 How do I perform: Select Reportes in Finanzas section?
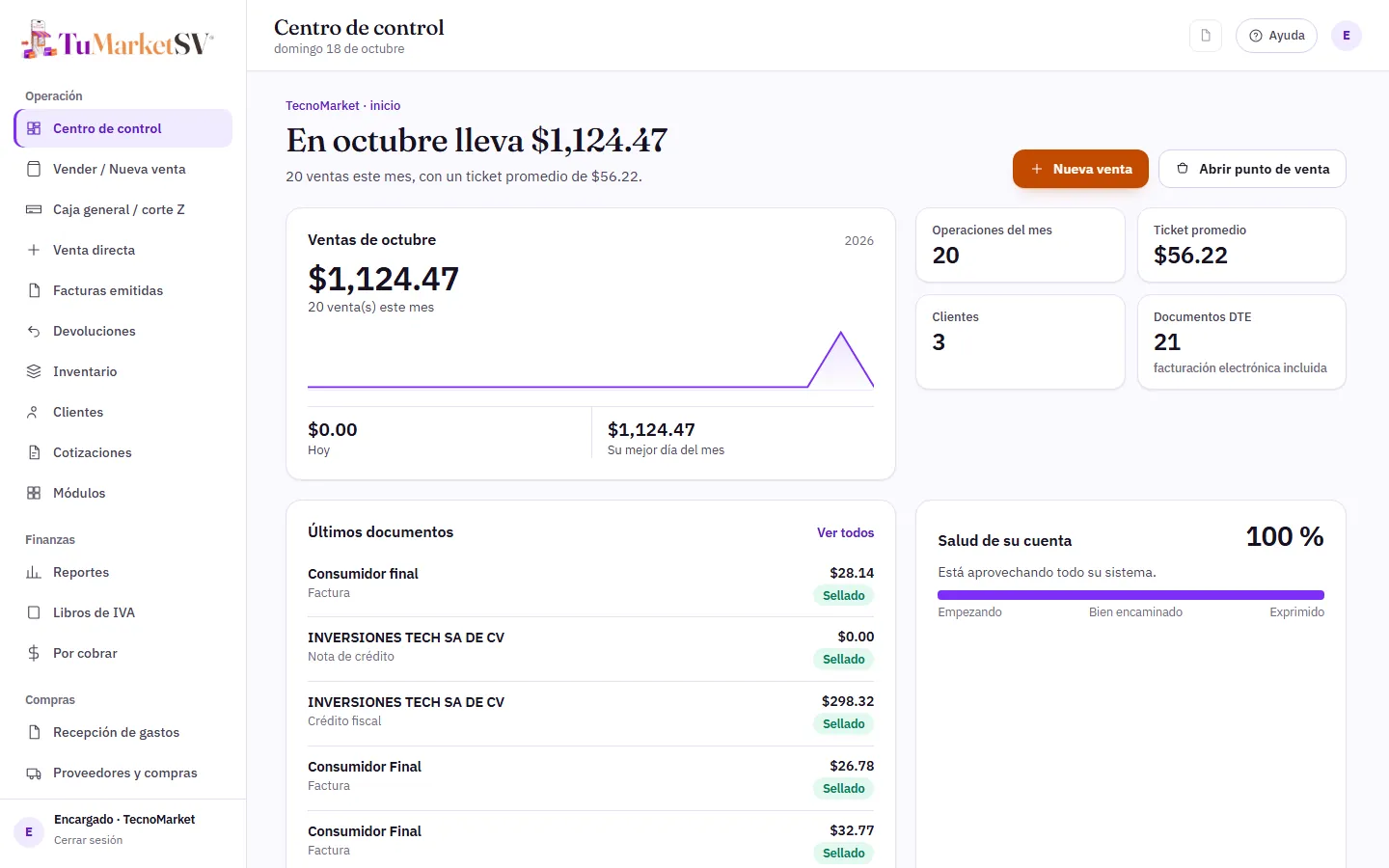tap(123, 572)
